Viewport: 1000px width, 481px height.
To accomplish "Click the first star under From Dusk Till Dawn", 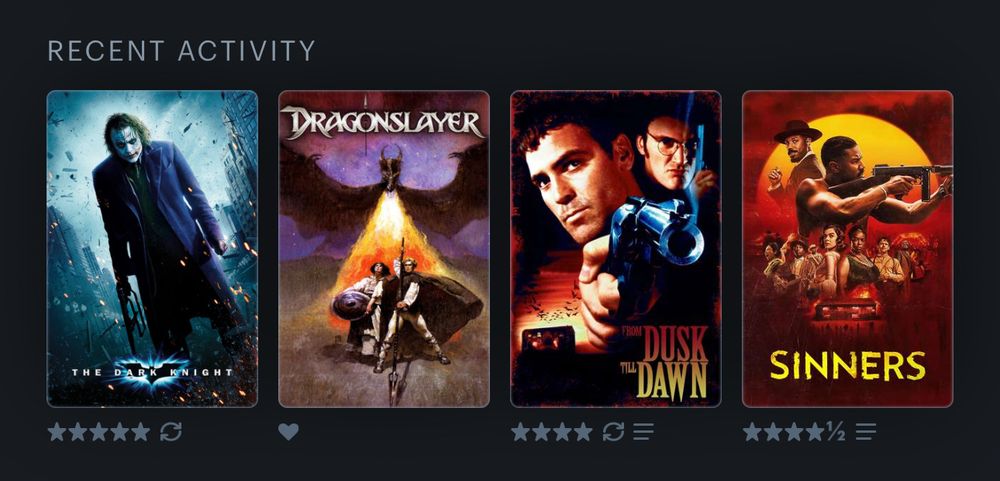I will tap(520, 432).
